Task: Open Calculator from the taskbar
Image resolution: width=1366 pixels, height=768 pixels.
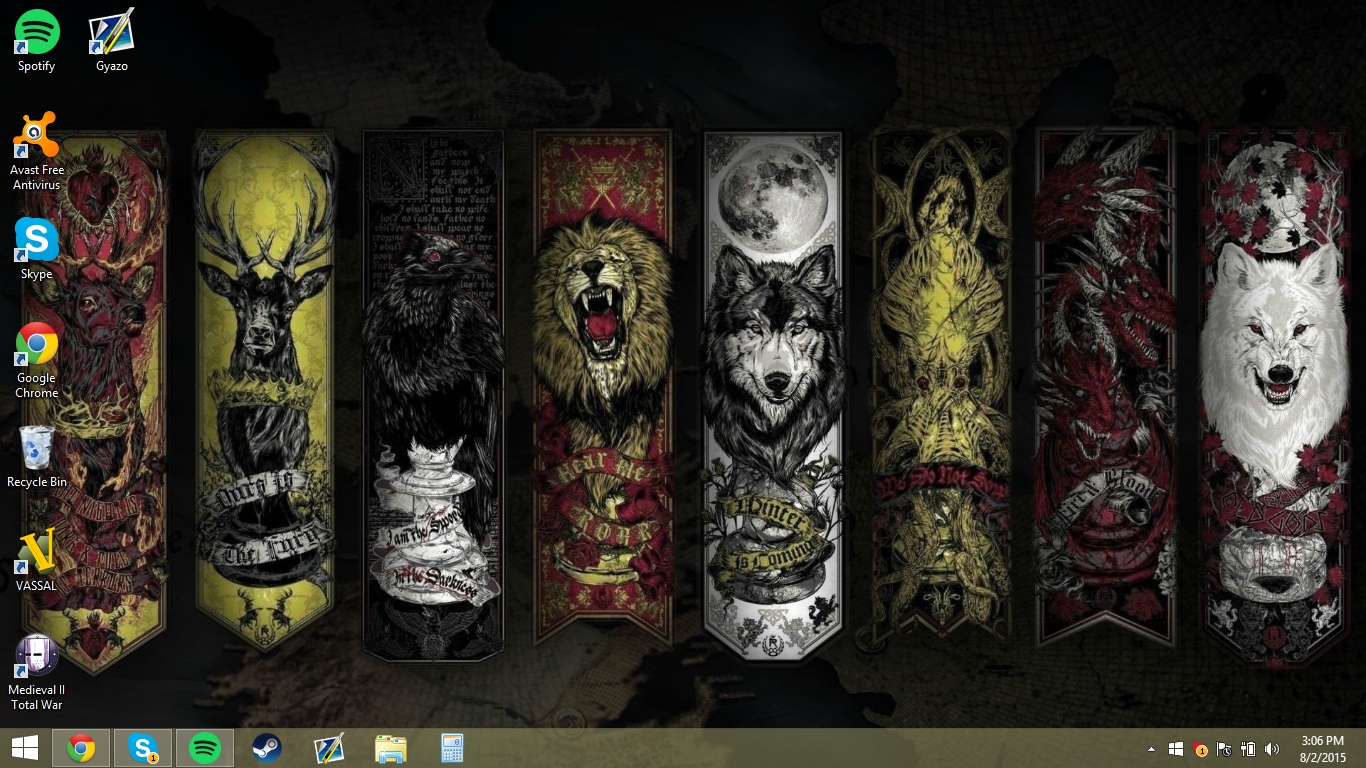Action: tap(453, 748)
